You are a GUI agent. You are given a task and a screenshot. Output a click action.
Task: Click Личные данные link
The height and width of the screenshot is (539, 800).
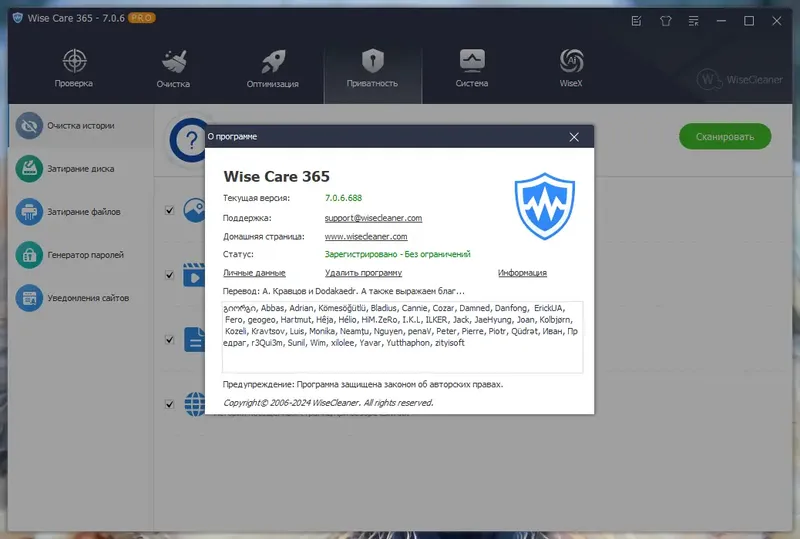tap(254, 273)
